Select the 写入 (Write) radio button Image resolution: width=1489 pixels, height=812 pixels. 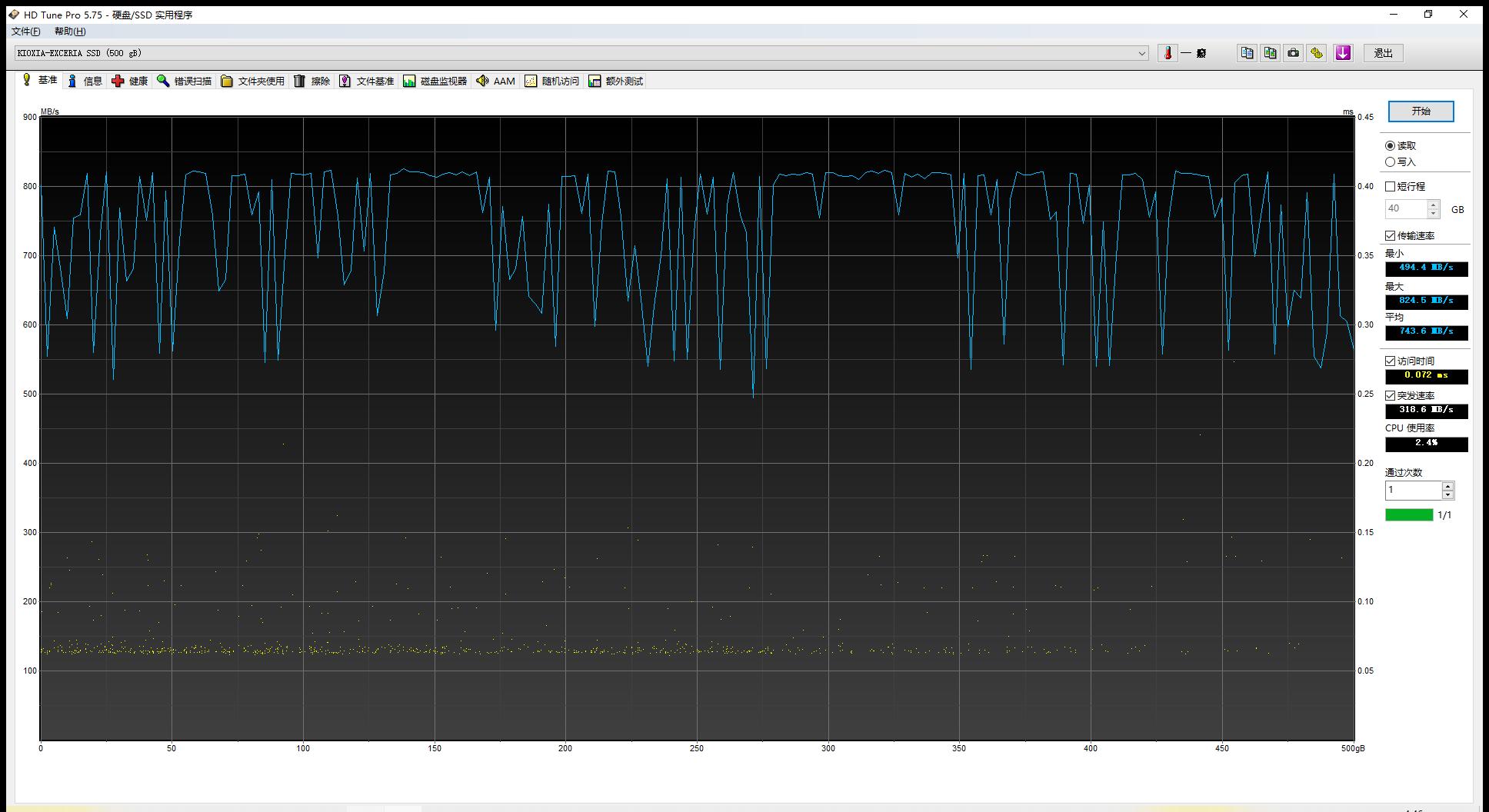point(1391,161)
